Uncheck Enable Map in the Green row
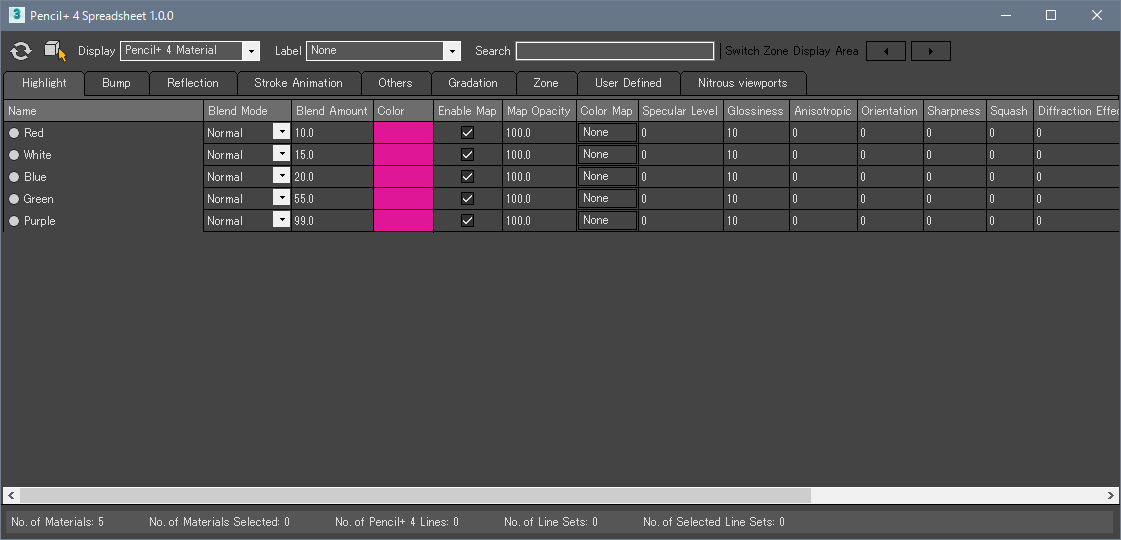Image resolution: width=1121 pixels, height=540 pixels. click(x=467, y=199)
